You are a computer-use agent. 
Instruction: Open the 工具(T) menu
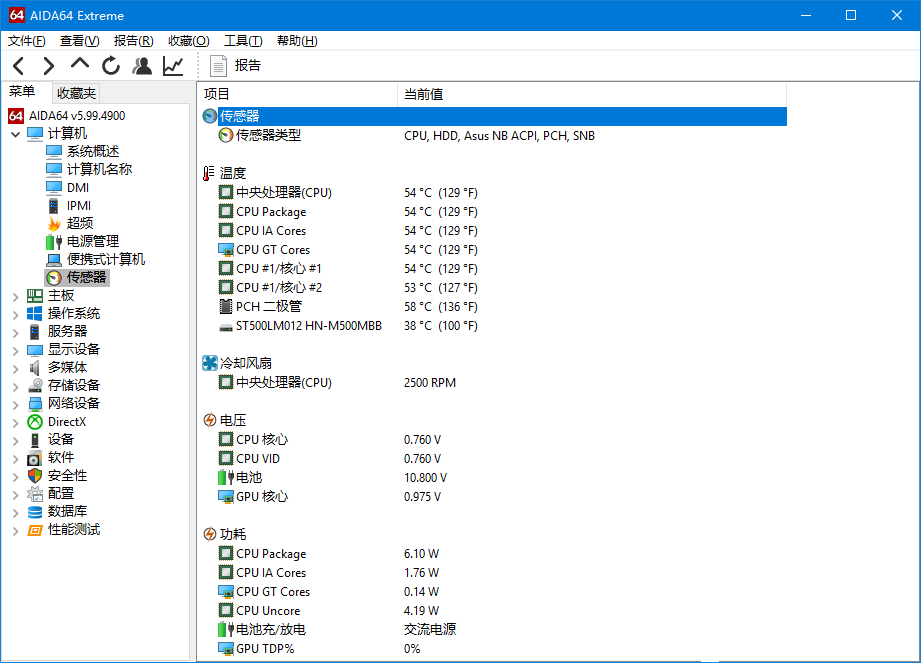point(243,41)
